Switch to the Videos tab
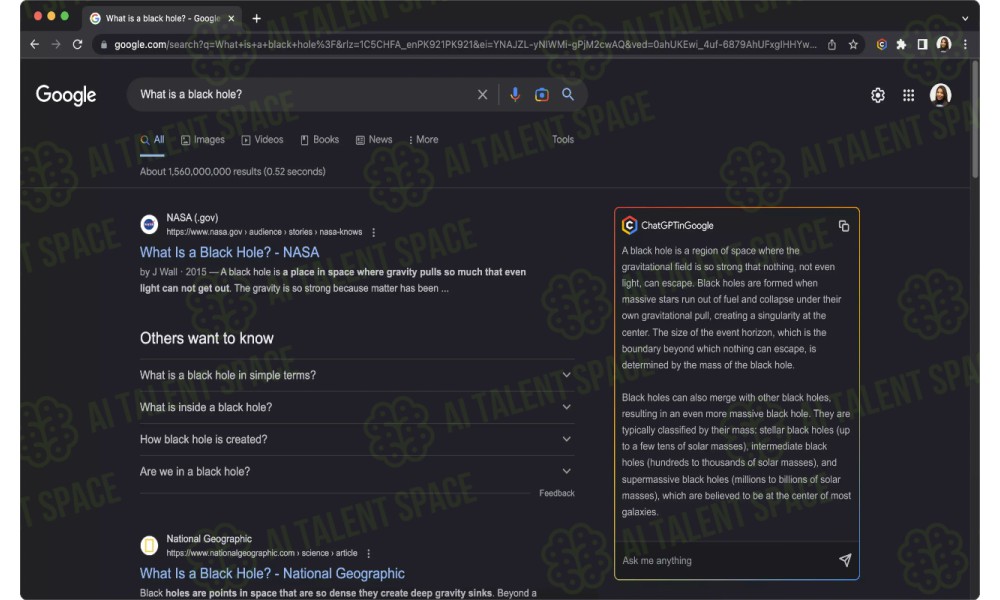Image resolution: width=1000 pixels, height=600 pixels. pos(262,140)
